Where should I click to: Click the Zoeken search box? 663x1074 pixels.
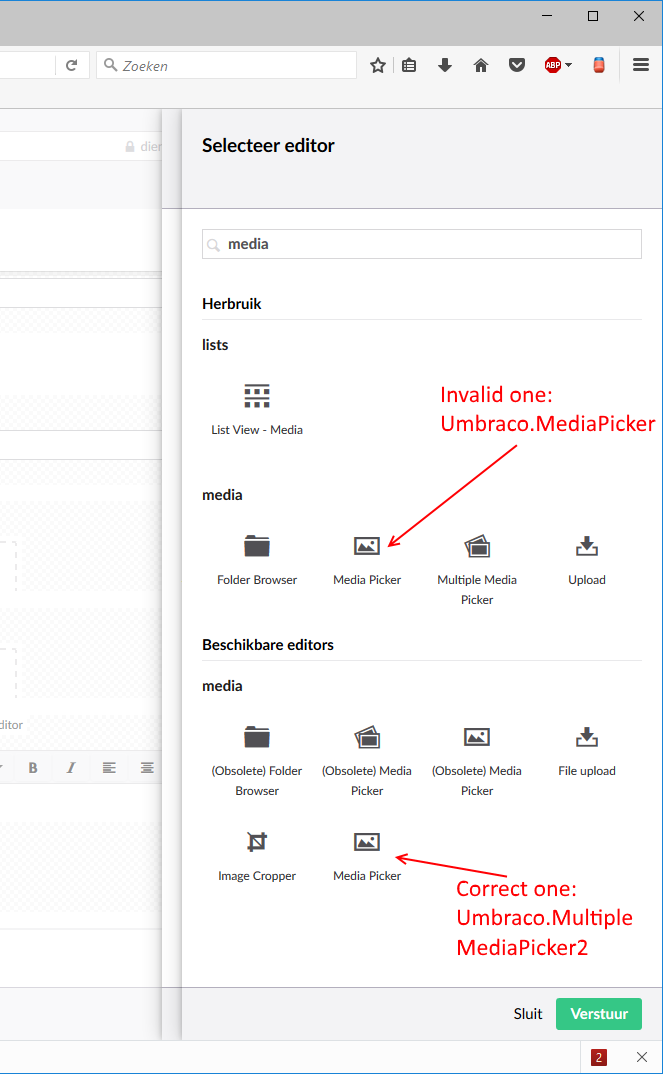(x=226, y=65)
